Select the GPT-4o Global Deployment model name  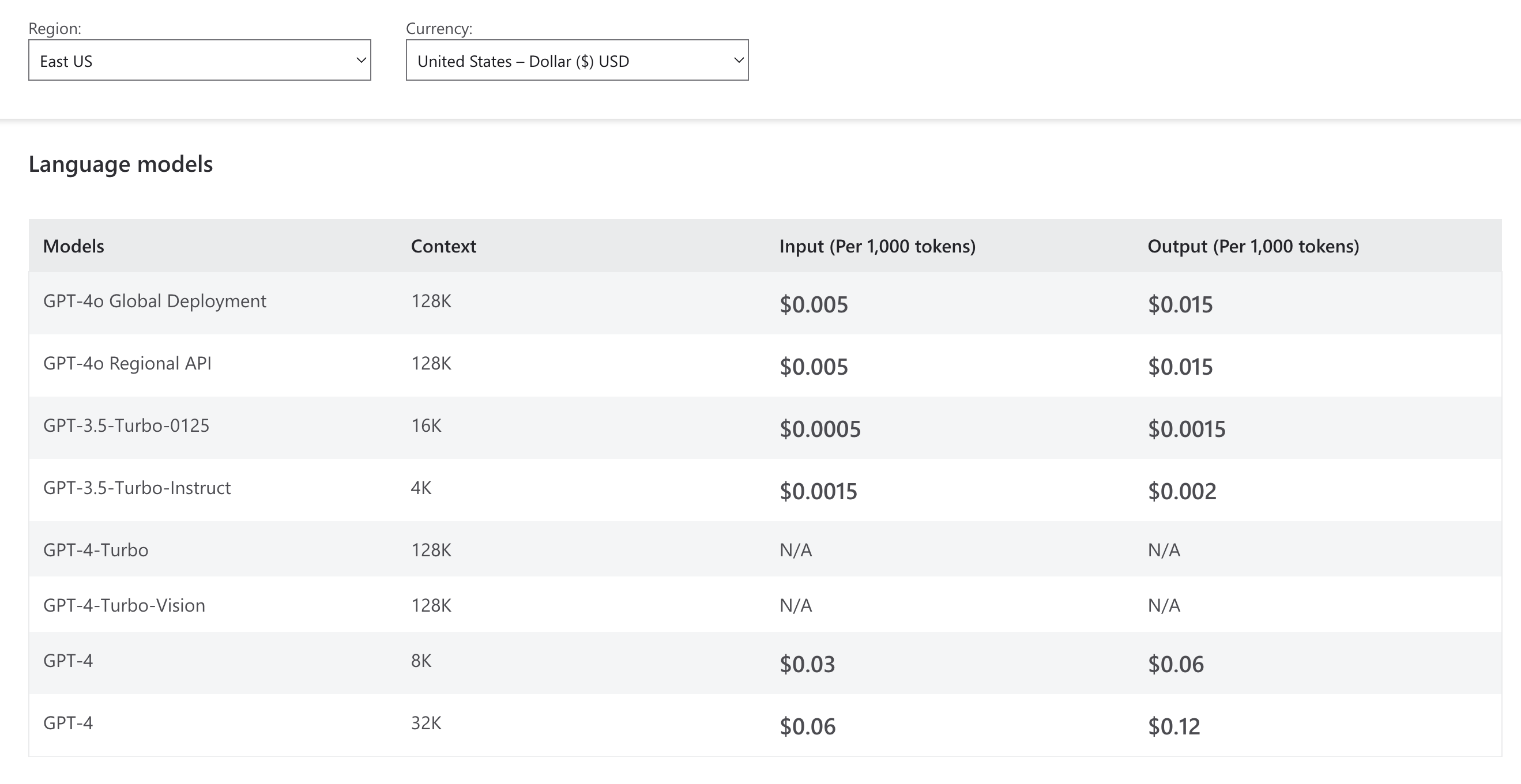coord(155,301)
